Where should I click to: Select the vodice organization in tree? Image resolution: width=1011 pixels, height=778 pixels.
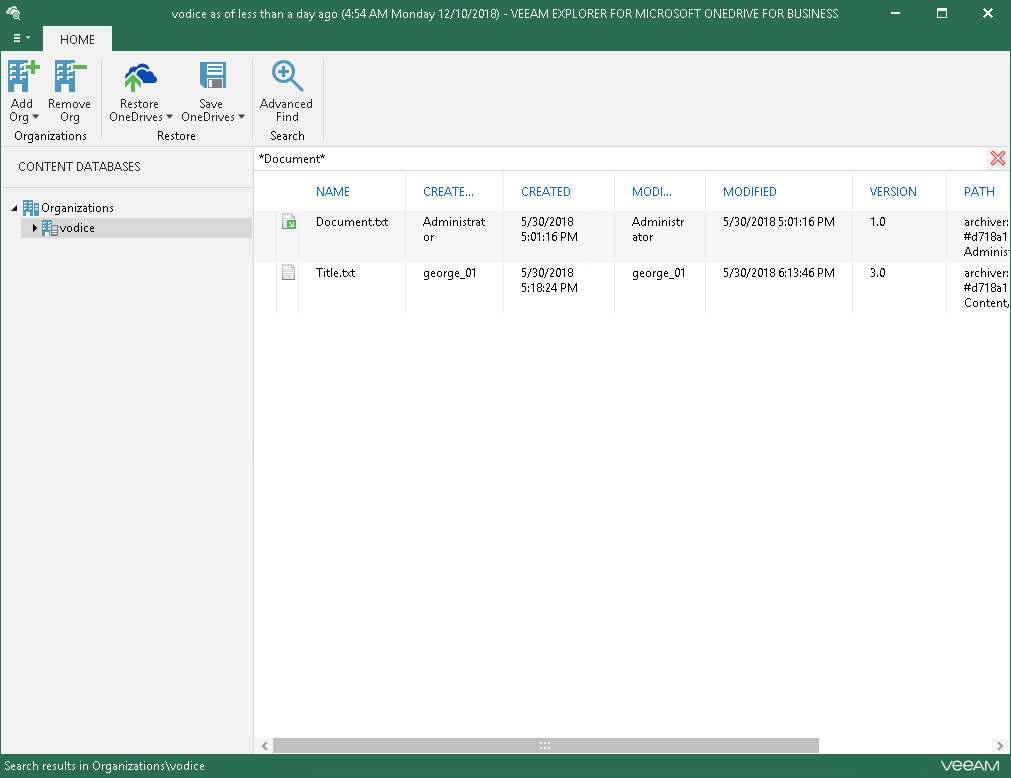coord(76,228)
